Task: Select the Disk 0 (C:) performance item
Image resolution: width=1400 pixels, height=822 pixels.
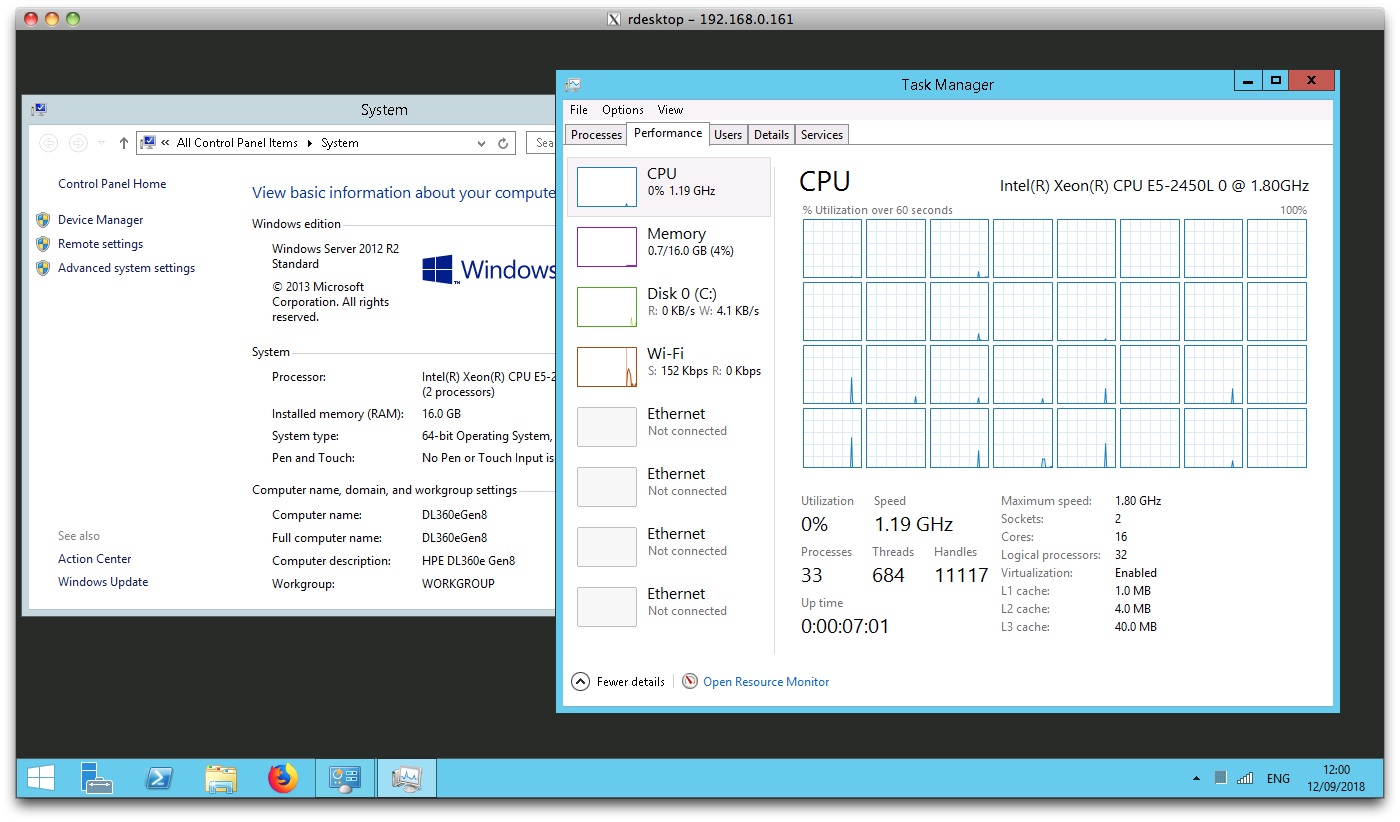Action: tap(669, 307)
